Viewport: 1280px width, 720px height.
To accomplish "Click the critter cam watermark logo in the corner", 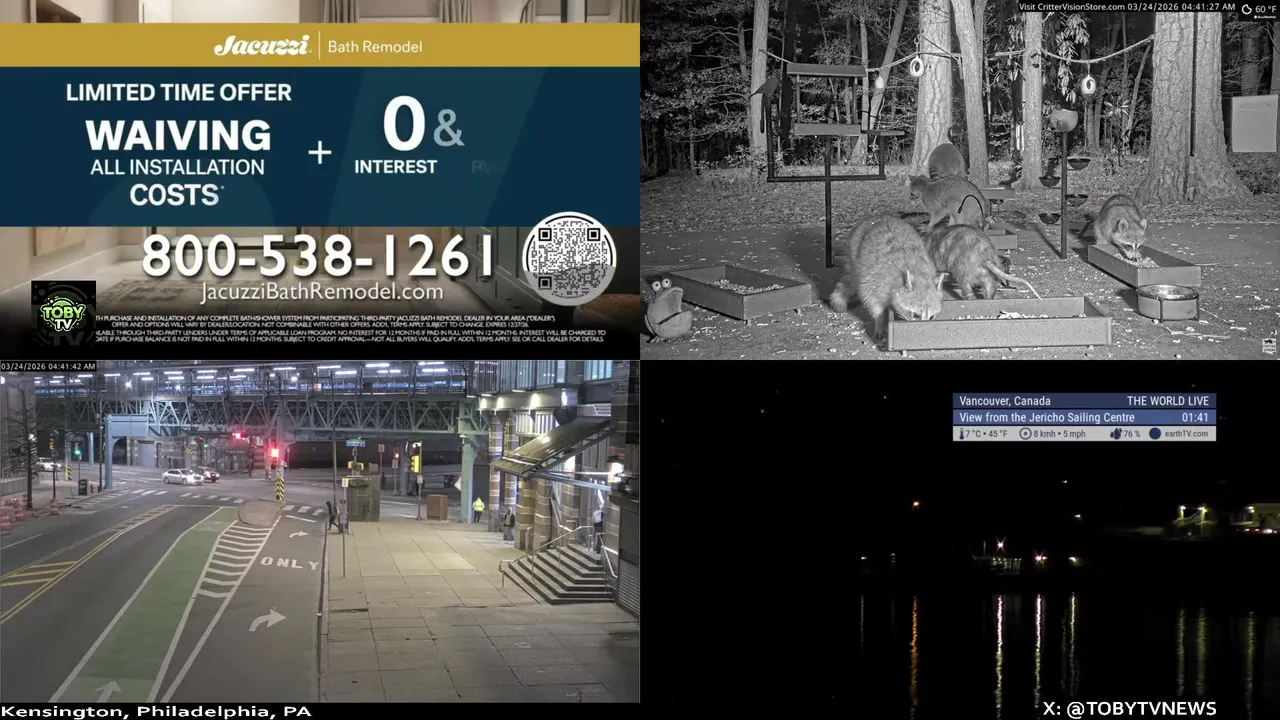I will [1269, 346].
